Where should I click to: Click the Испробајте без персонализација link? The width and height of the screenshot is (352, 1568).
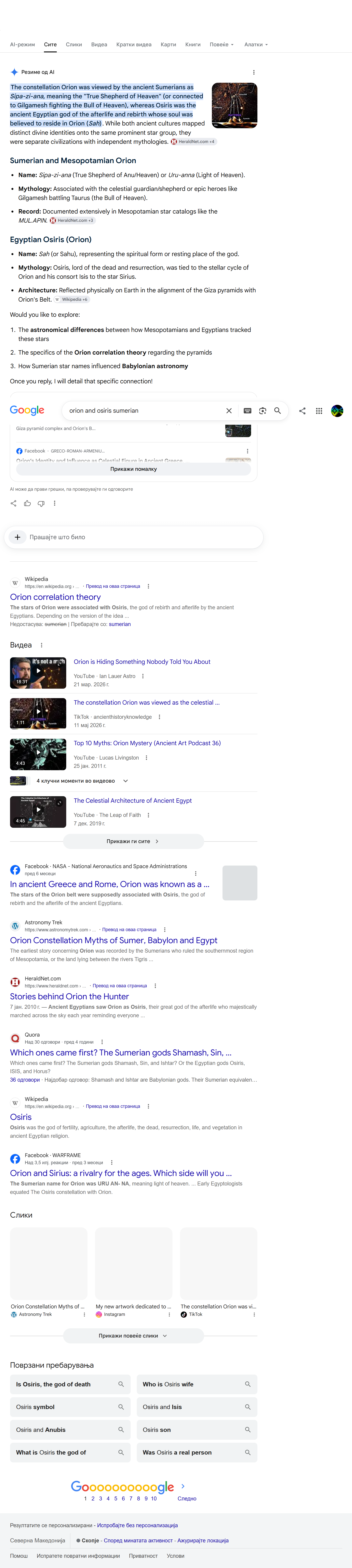click(x=138, y=1525)
